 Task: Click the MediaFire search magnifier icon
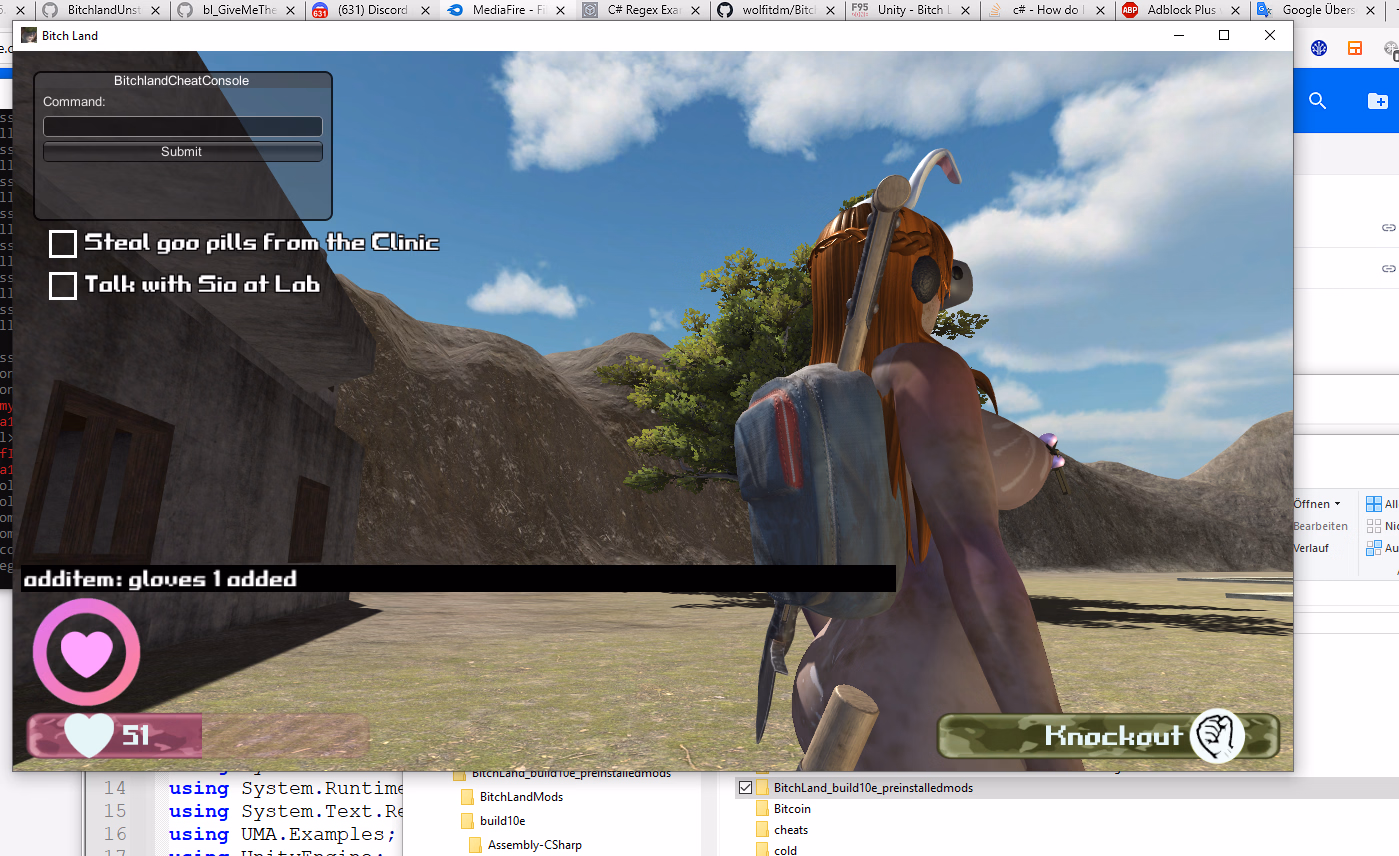click(1317, 100)
